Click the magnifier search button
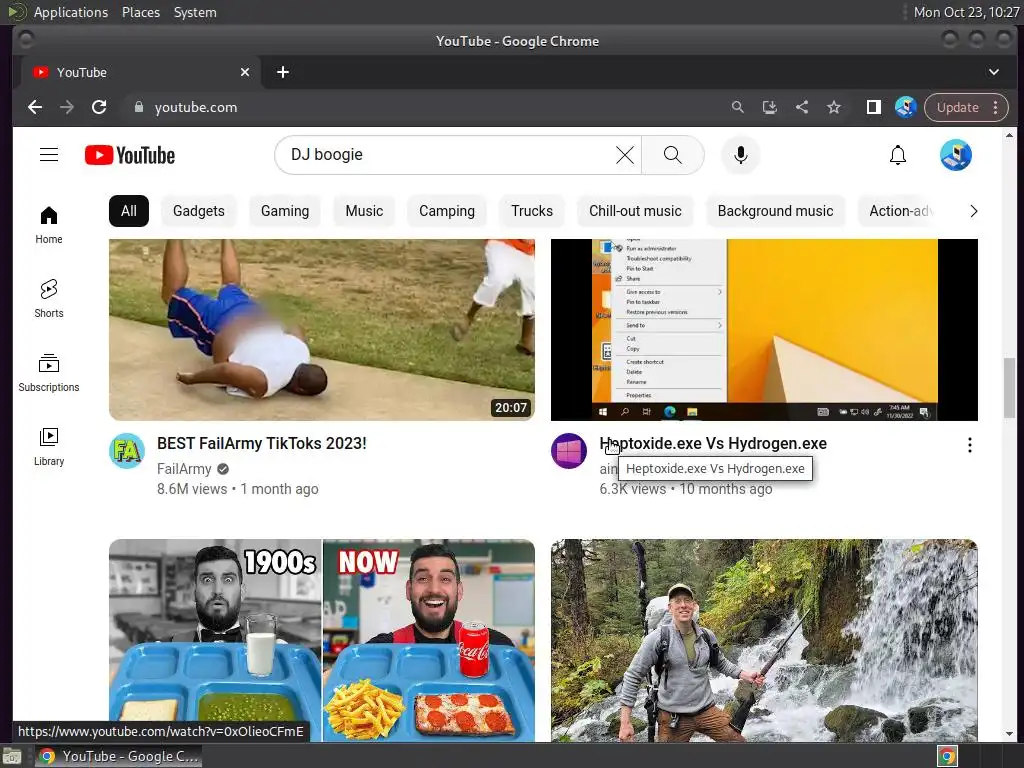This screenshot has width=1024, height=768. coord(673,155)
